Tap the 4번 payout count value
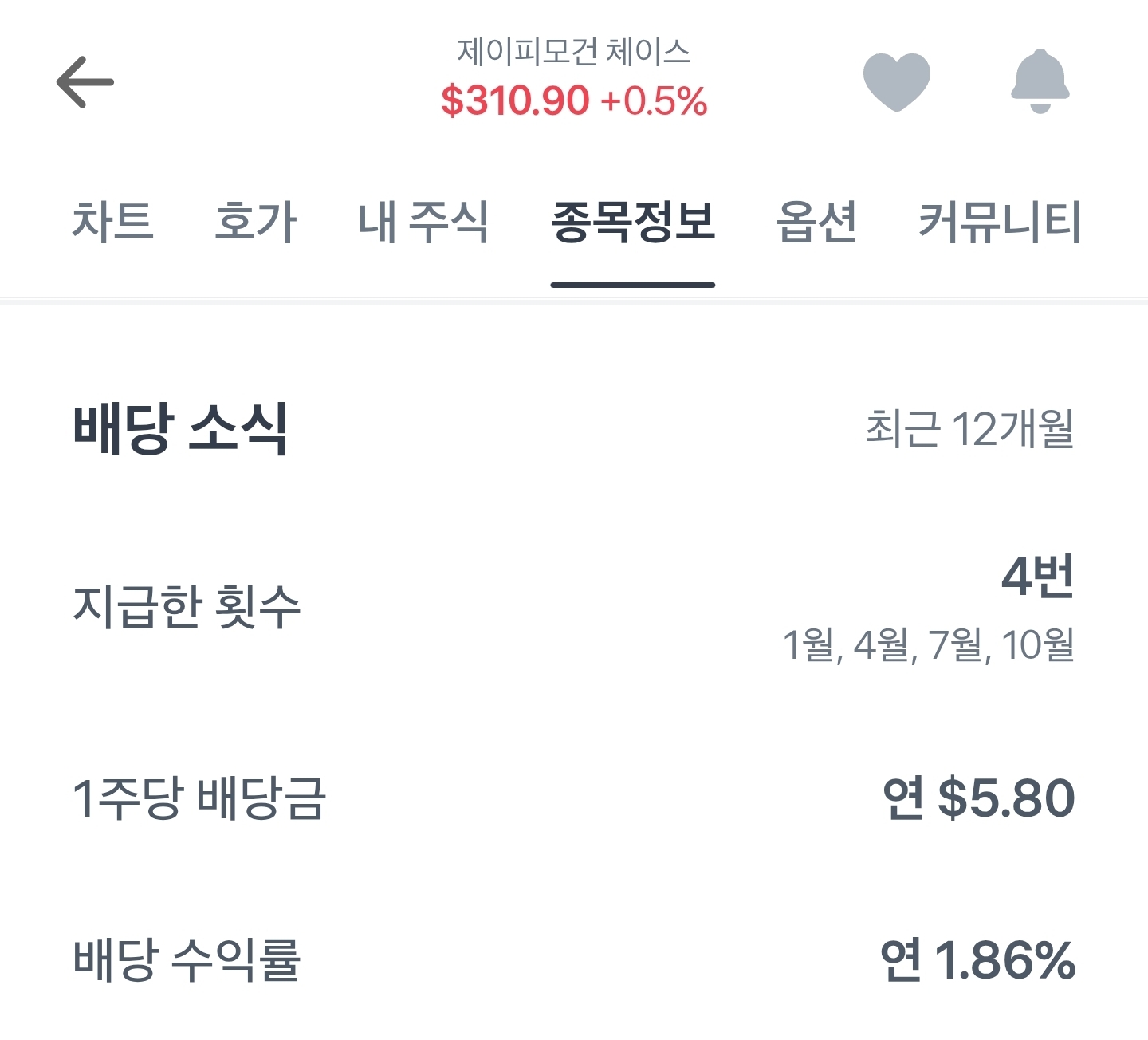This screenshot has width=1148, height=1040. [1037, 577]
